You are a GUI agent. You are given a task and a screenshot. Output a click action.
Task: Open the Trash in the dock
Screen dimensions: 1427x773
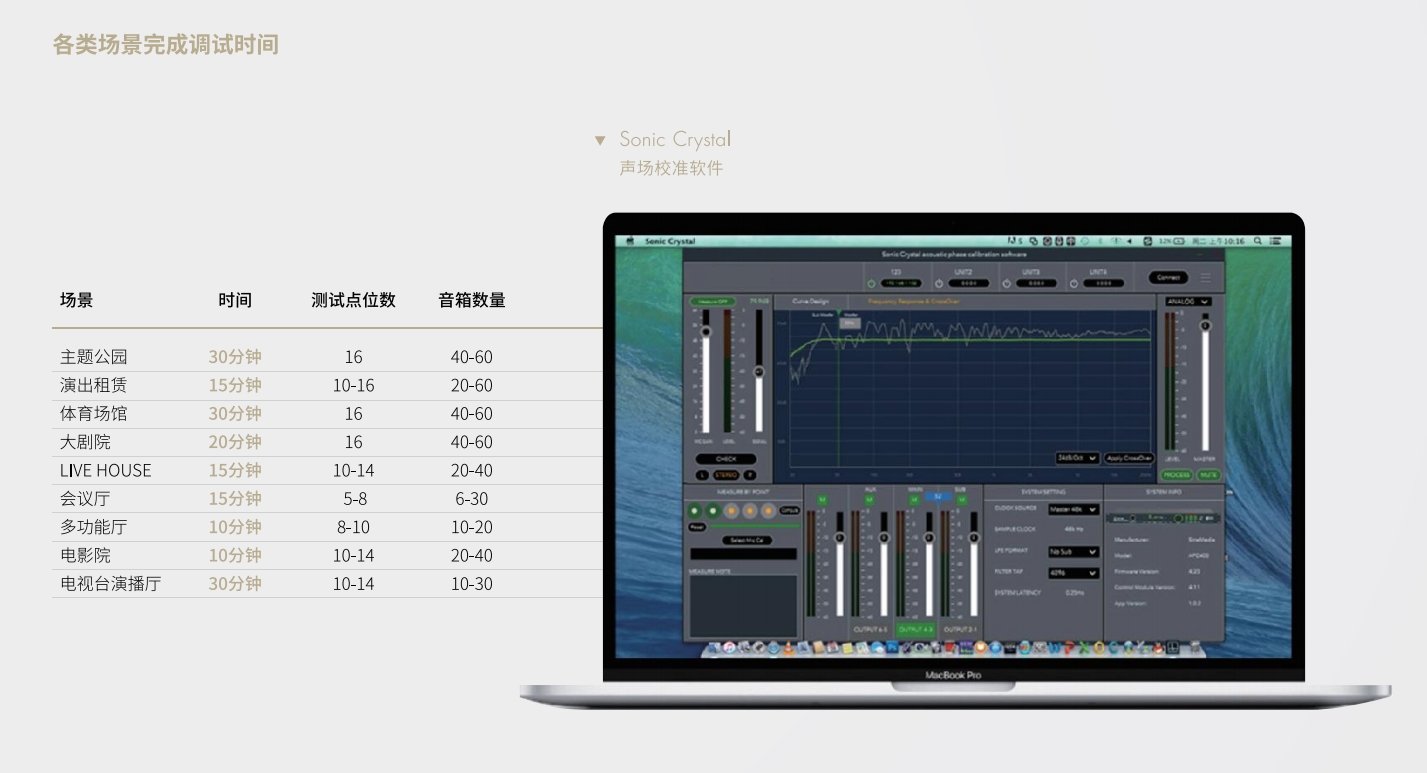[x=1196, y=648]
